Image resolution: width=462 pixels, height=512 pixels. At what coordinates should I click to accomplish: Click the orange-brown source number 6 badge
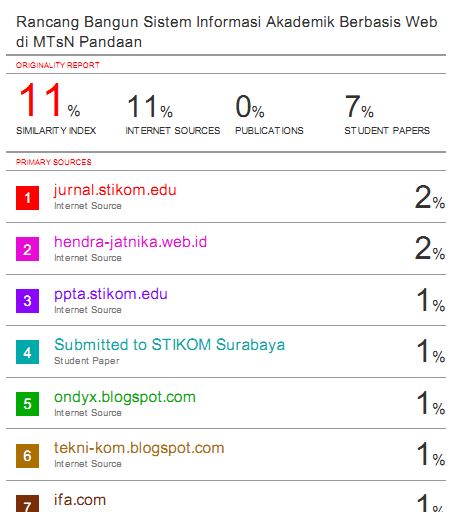click(x=27, y=456)
